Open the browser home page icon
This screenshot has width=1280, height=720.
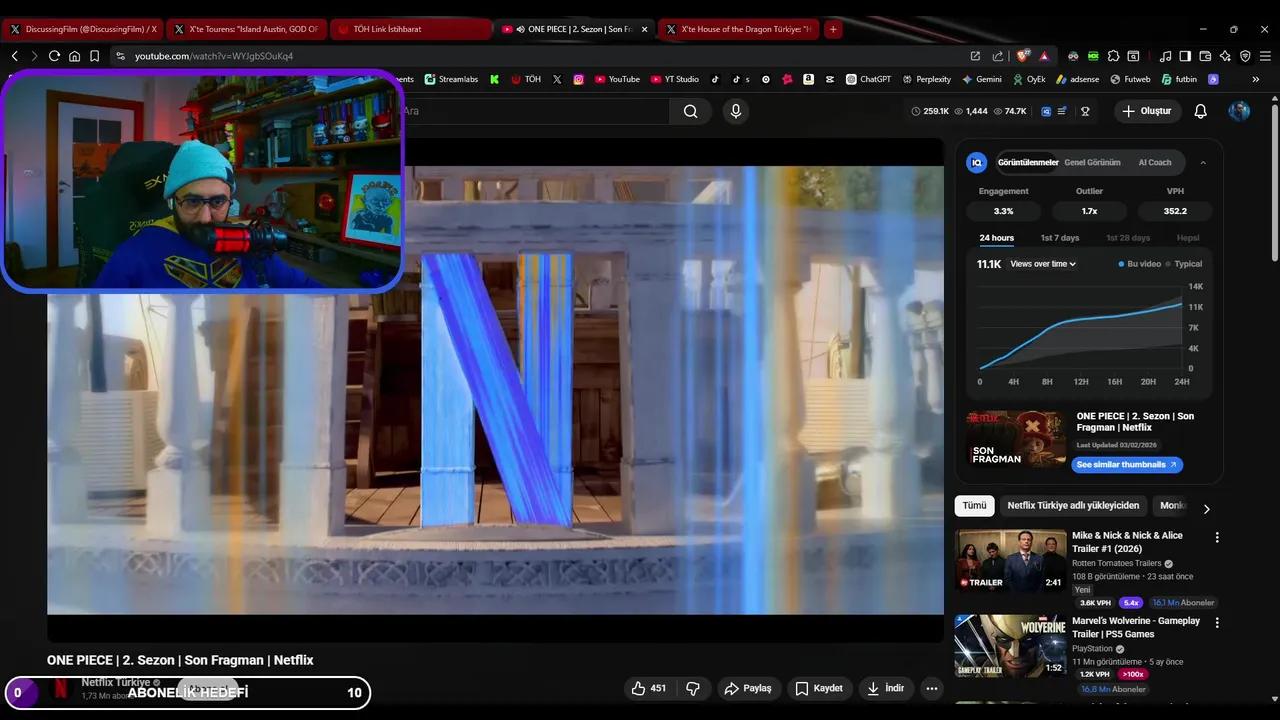pyautogui.click(x=74, y=56)
